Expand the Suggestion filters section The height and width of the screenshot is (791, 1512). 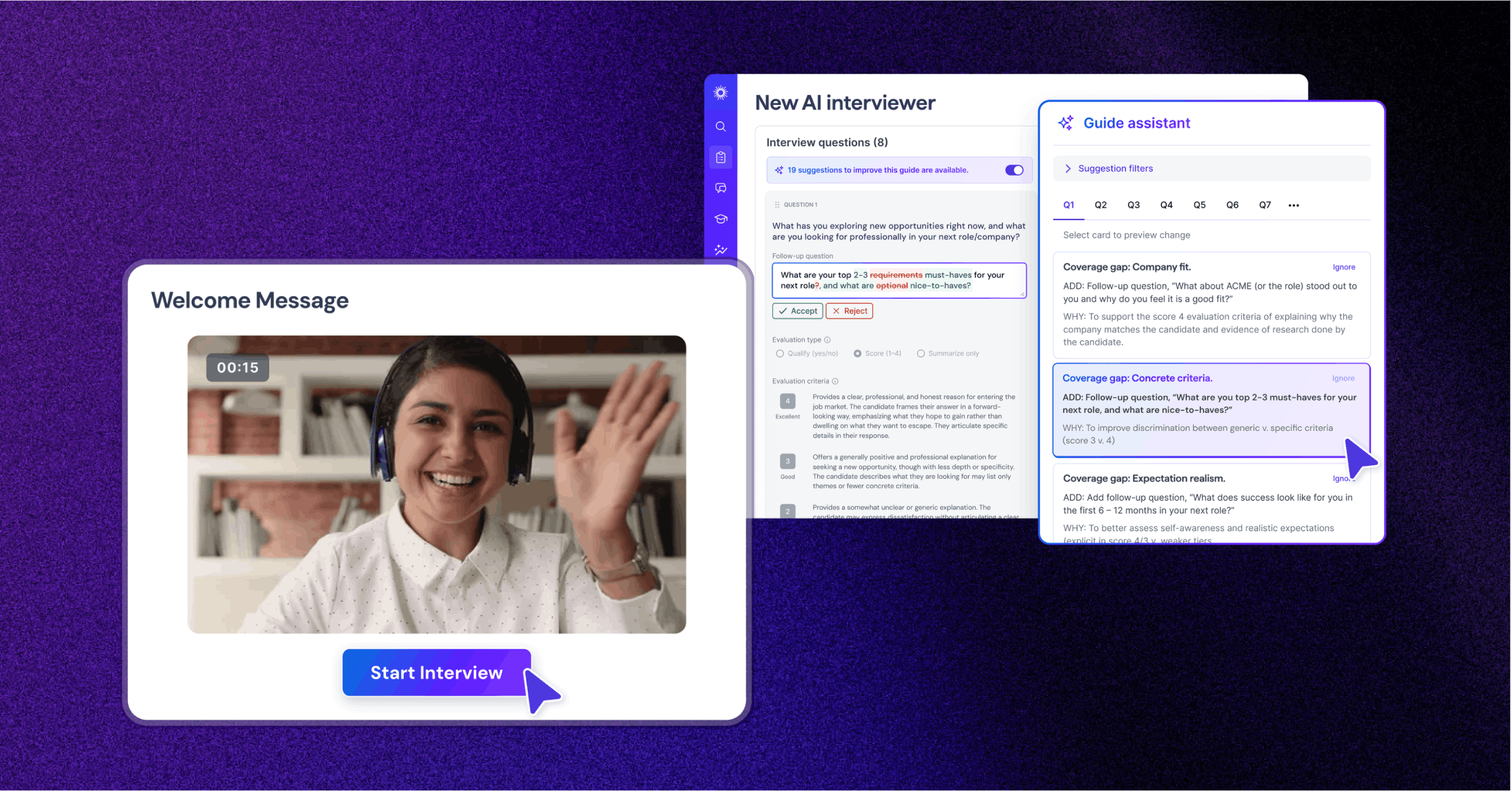click(1068, 169)
